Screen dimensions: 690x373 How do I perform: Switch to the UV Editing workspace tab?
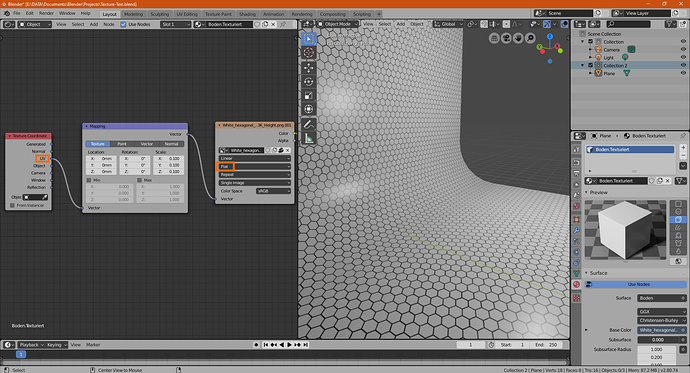click(x=187, y=14)
